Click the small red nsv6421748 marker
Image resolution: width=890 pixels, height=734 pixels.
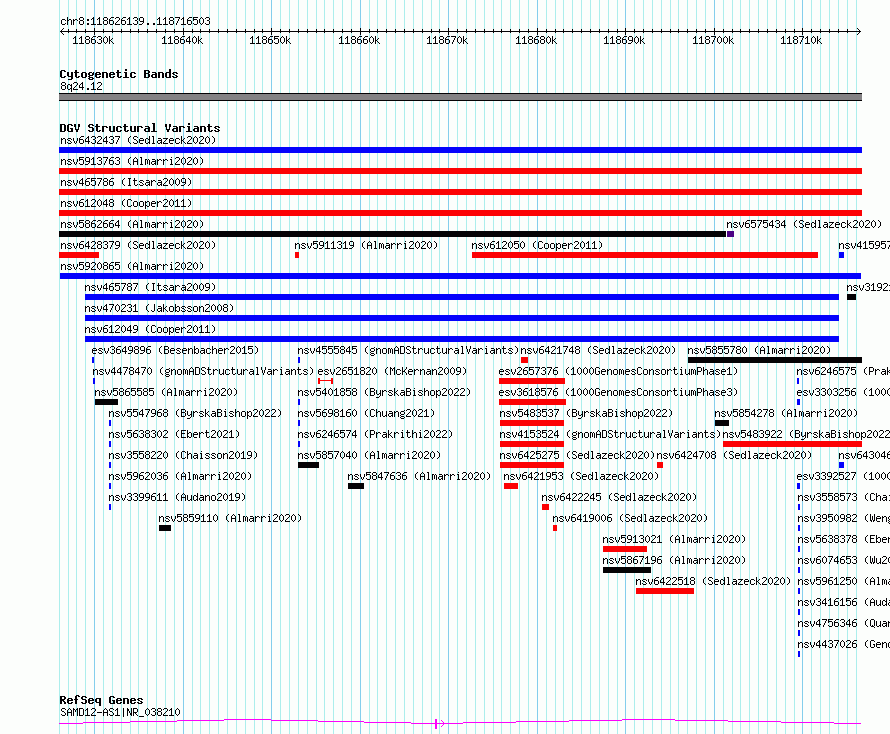pyautogui.click(x=524, y=360)
